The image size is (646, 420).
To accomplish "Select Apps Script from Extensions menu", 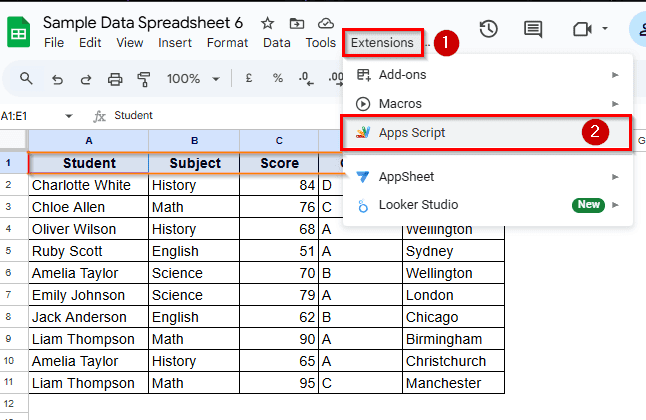I will [x=412, y=133].
